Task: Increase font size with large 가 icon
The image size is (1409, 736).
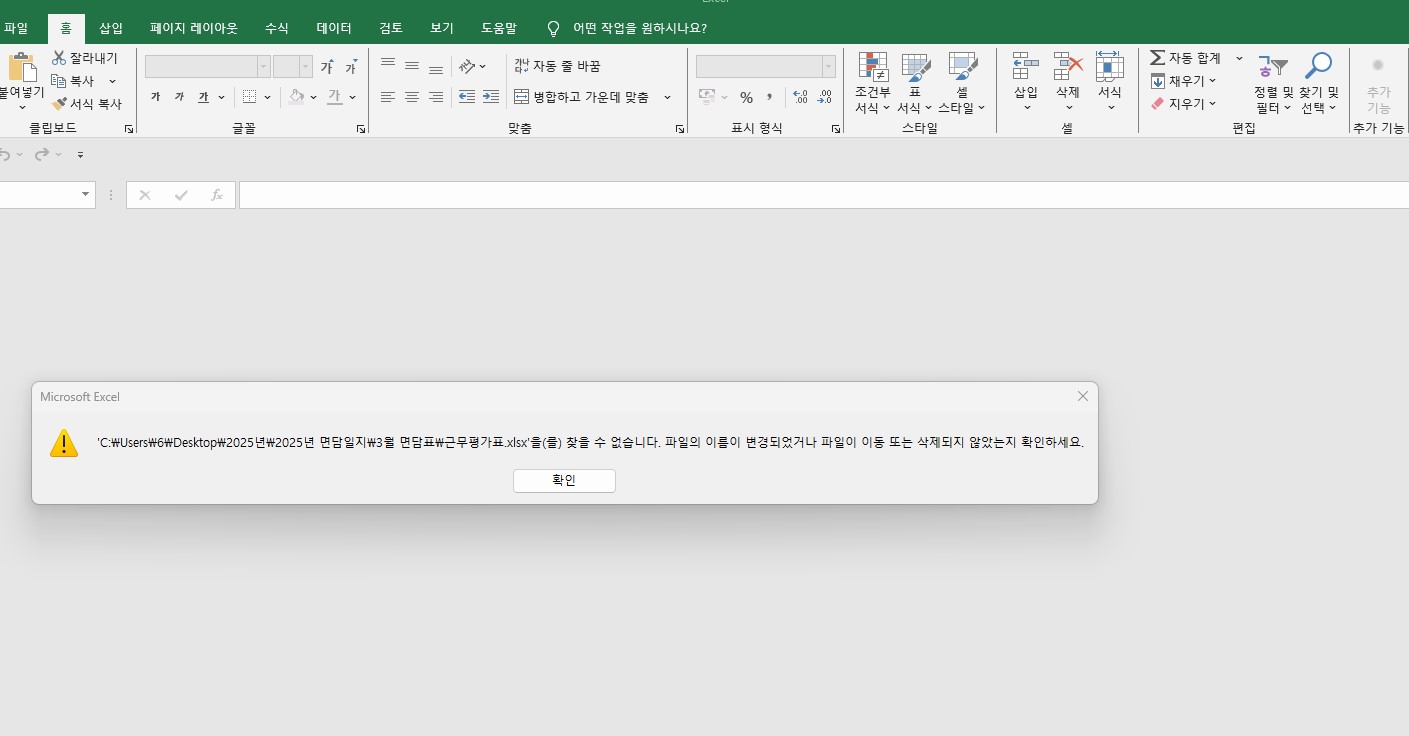Action: [x=327, y=67]
